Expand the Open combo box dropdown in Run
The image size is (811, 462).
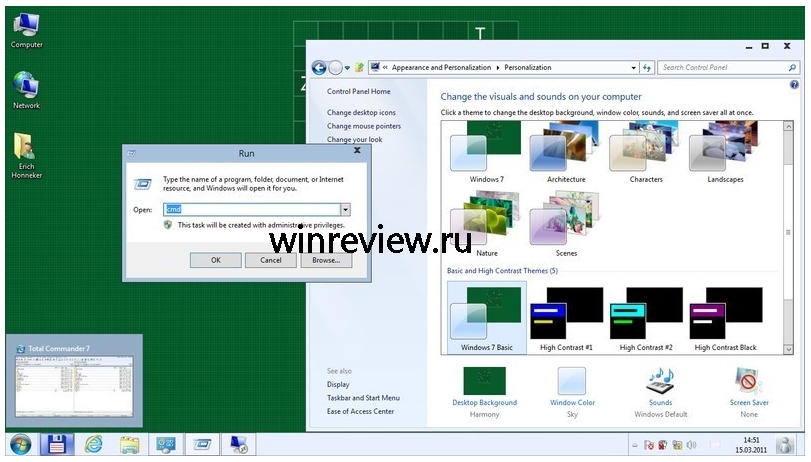[345, 210]
